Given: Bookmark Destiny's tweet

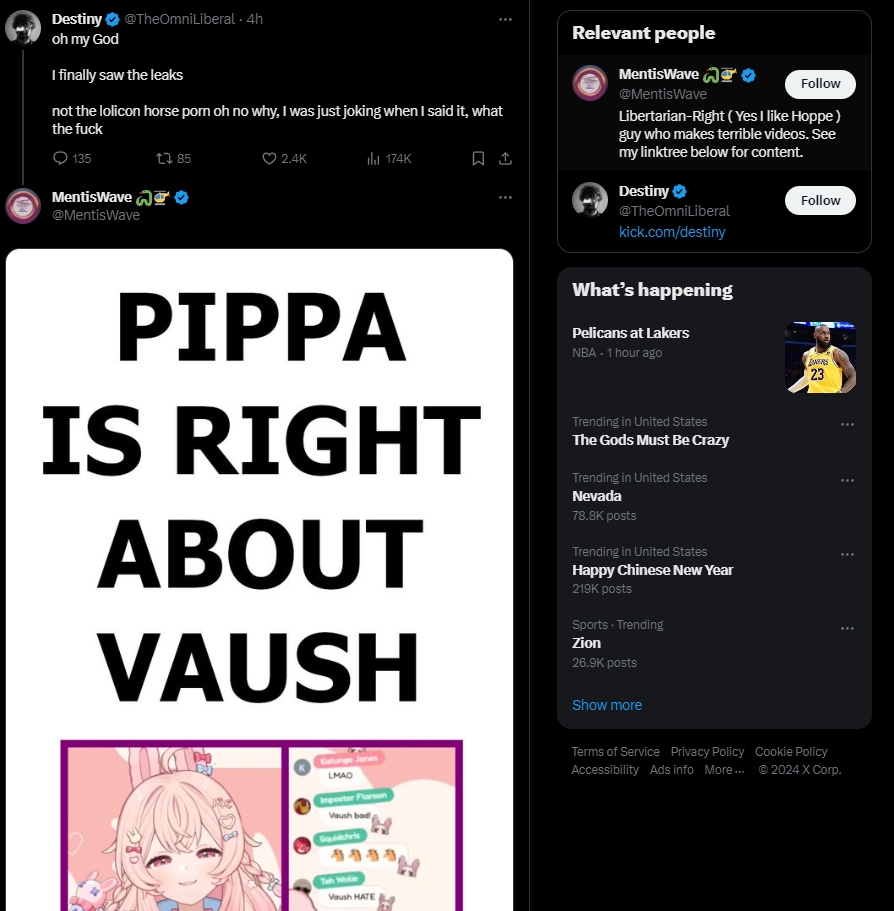Looking at the screenshot, I should 478,158.
